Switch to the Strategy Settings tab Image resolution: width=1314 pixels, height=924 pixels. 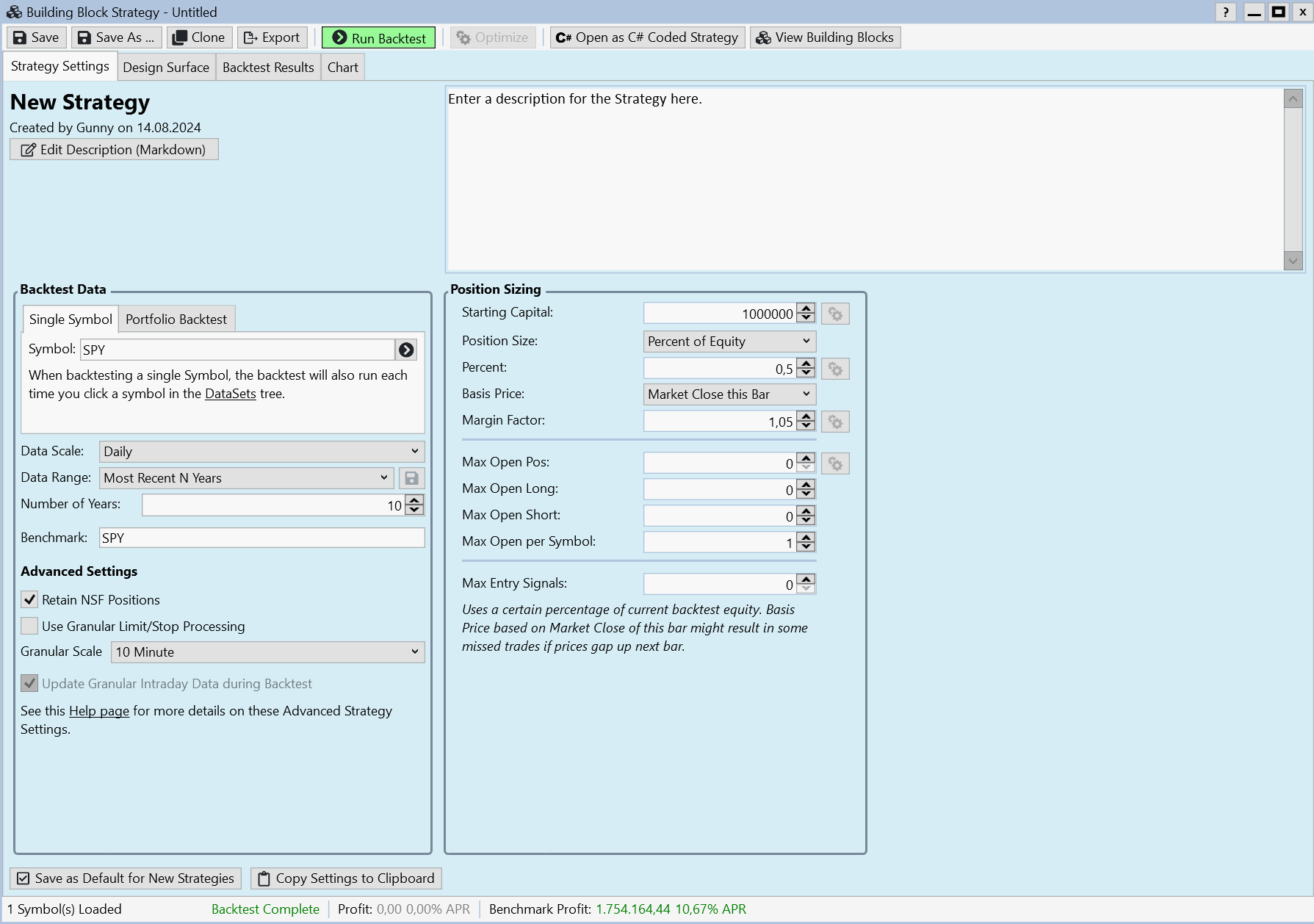pos(60,66)
